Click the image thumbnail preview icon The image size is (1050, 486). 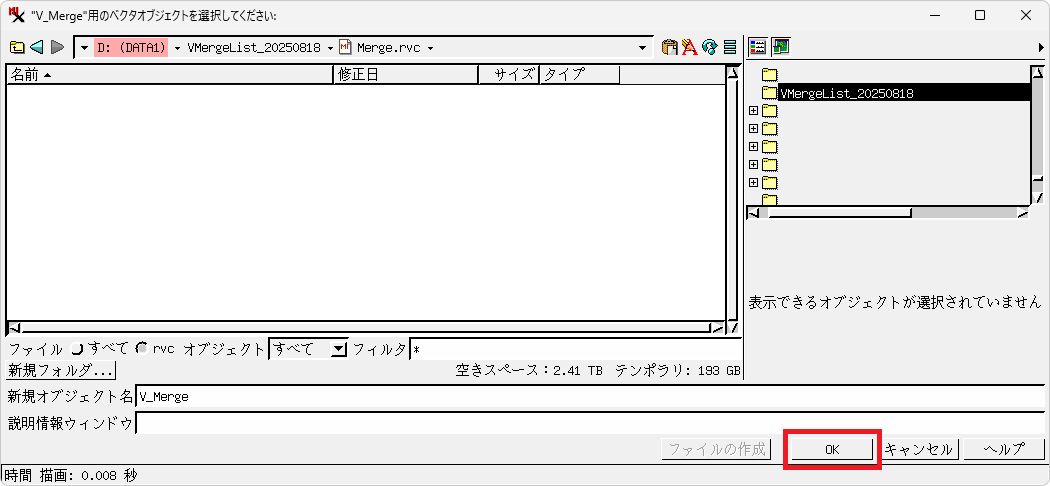pyautogui.click(x=780, y=47)
